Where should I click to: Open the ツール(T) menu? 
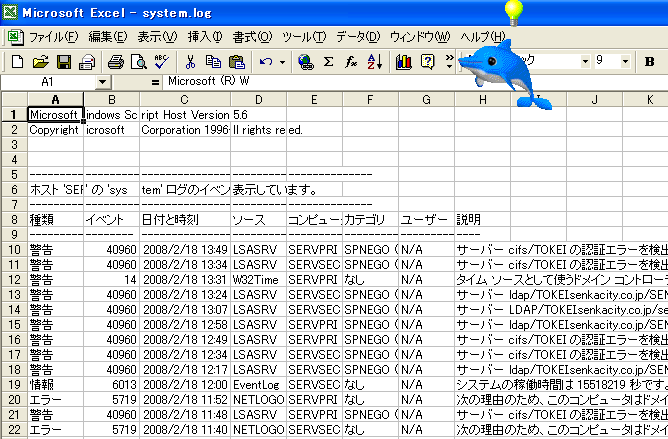[304, 37]
